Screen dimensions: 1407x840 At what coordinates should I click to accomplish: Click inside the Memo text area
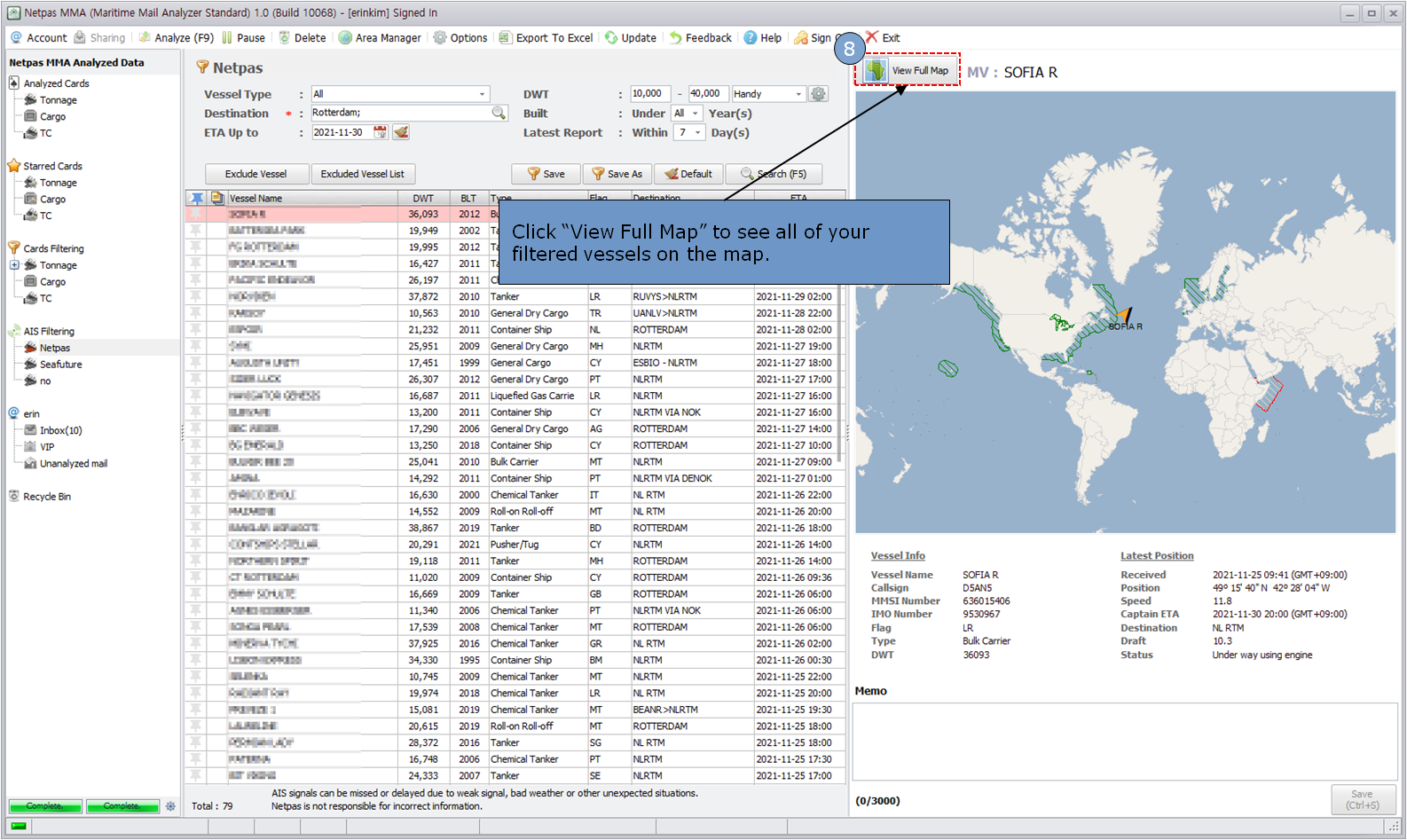(1125, 742)
